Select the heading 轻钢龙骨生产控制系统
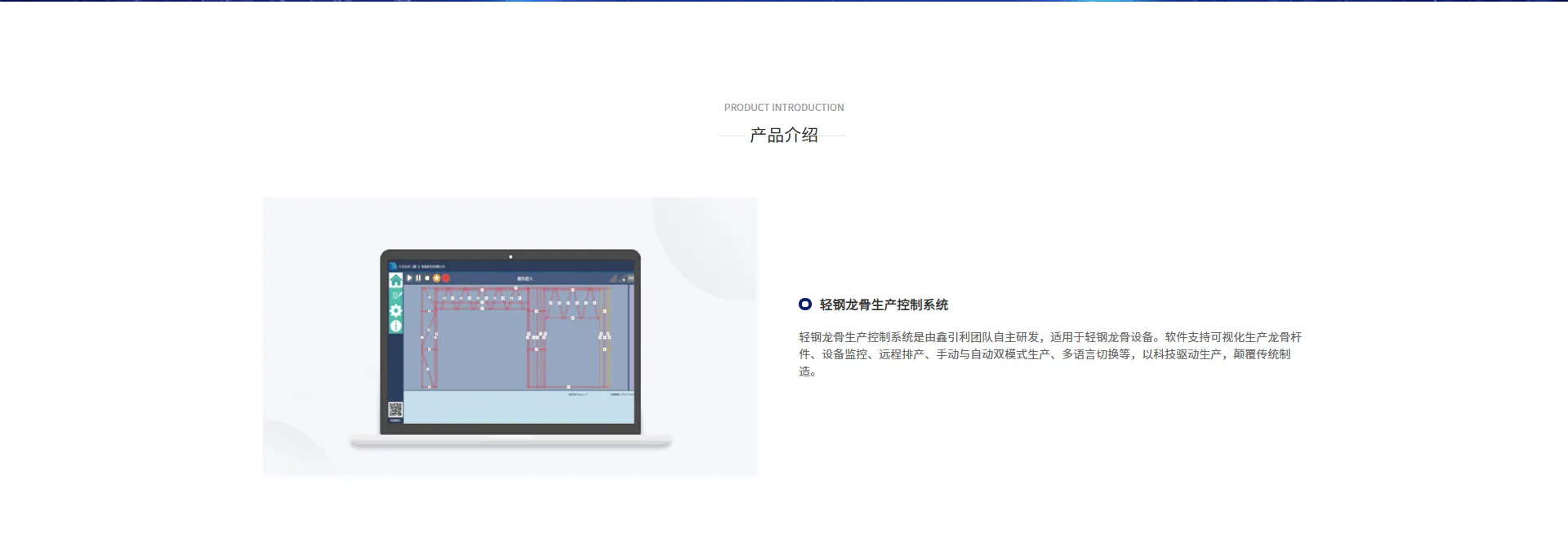 884,305
